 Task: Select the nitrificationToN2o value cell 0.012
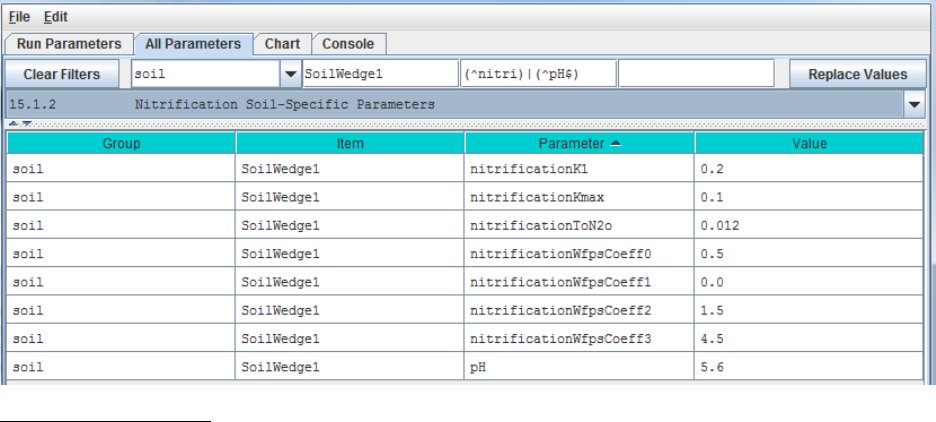pyautogui.click(x=809, y=226)
